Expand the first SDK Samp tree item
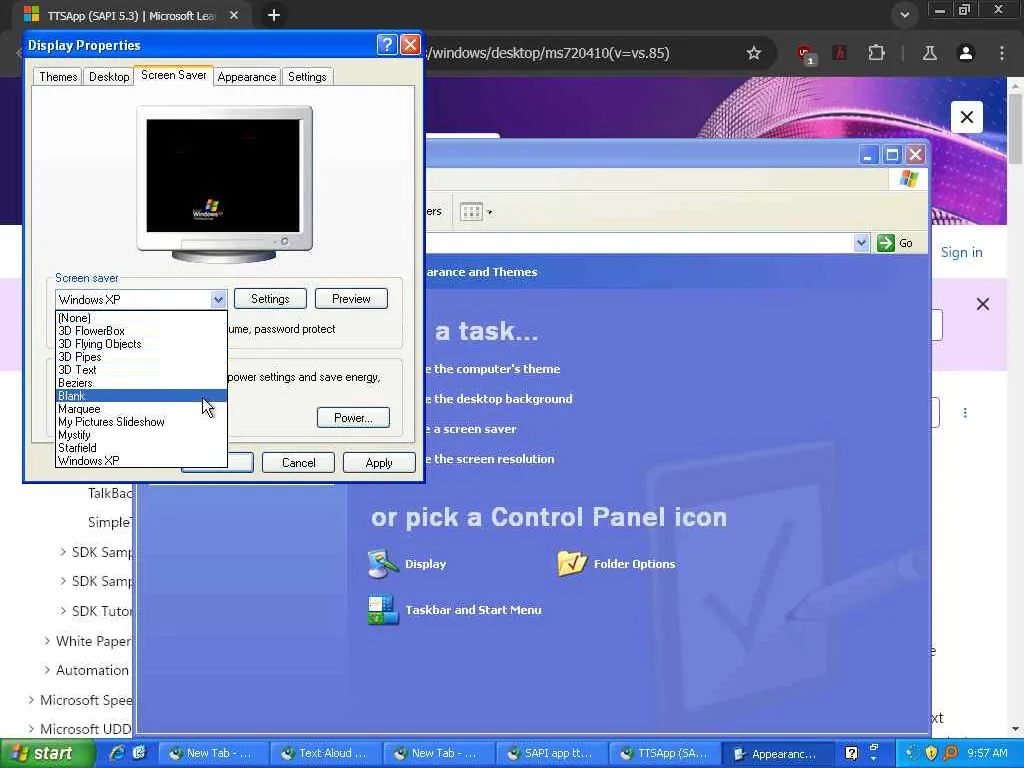 (x=63, y=552)
